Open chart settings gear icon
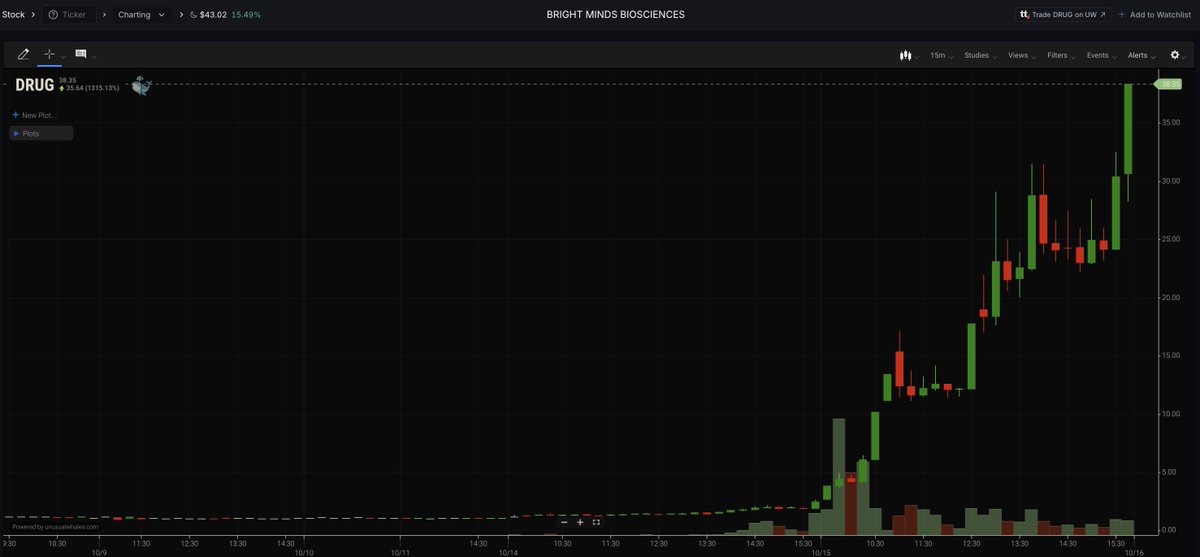This screenshot has height=557, width=1200. coord(1175,55)
